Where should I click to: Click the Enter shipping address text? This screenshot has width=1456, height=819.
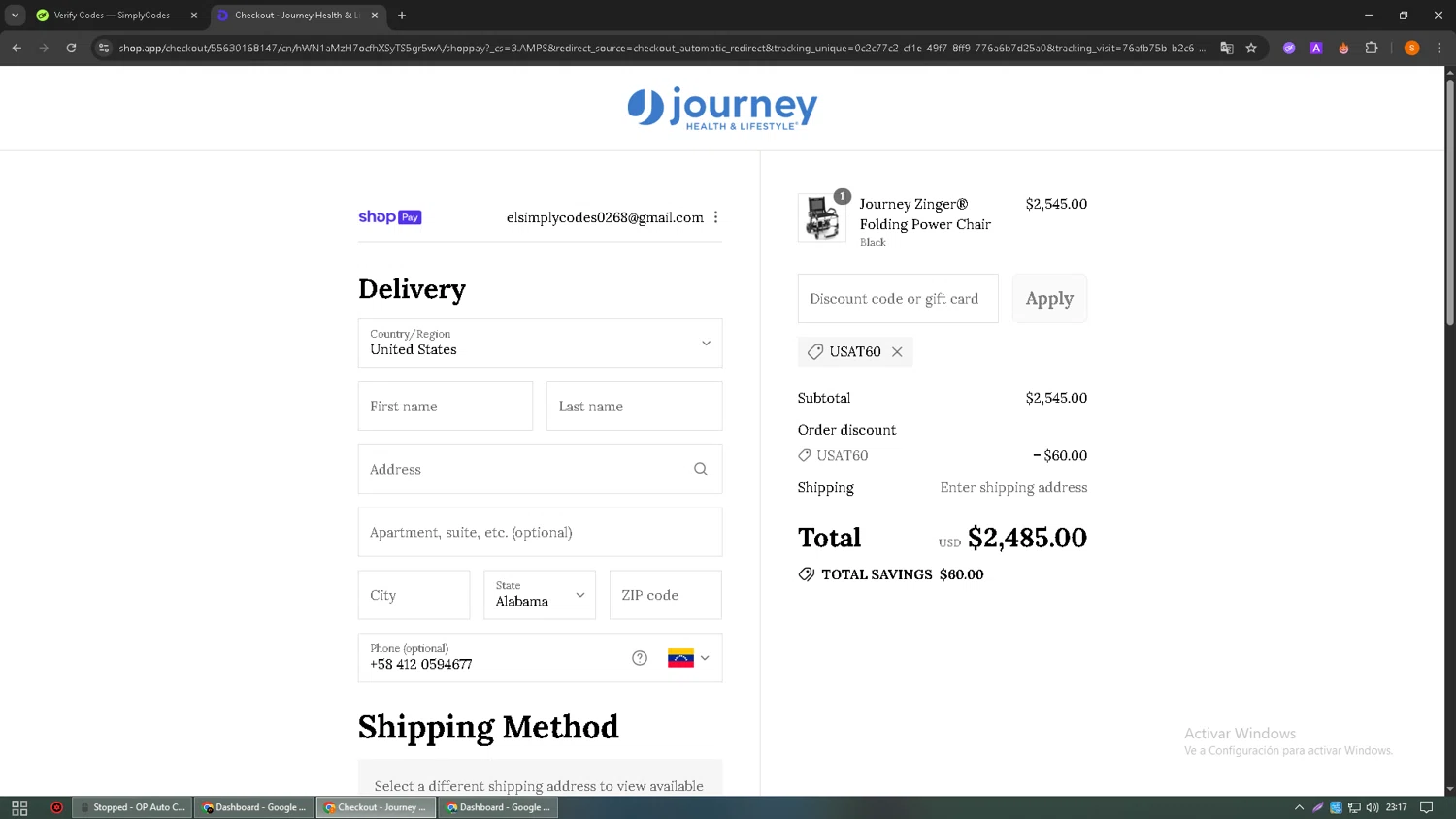1013,488
